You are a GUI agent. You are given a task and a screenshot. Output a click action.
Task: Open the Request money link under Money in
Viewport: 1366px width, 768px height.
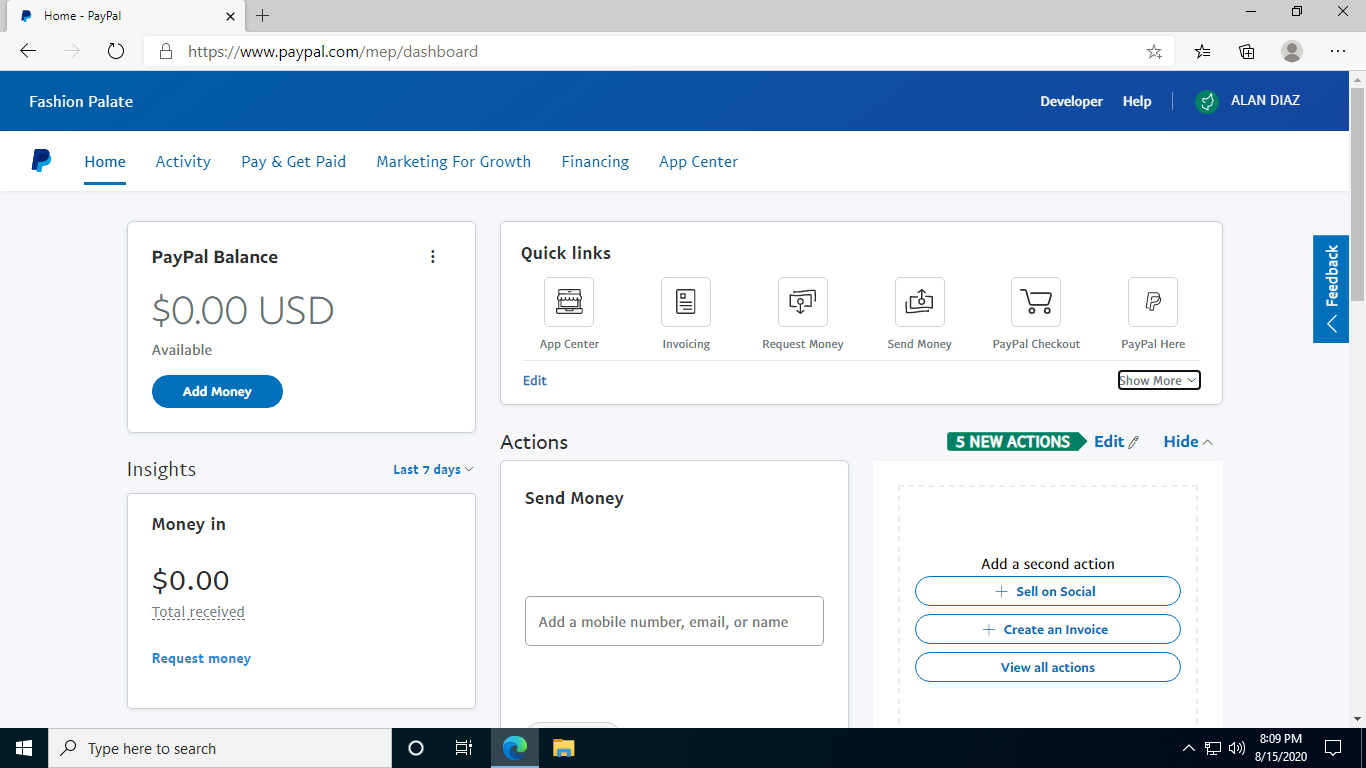tap(201, 658)
